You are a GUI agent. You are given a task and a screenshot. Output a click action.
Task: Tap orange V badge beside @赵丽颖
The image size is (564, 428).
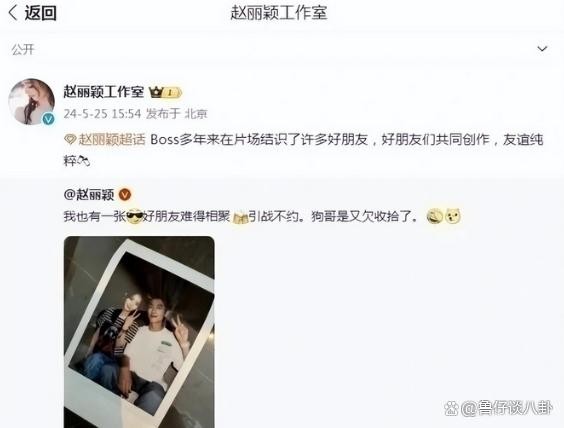[x=124, y=195]
